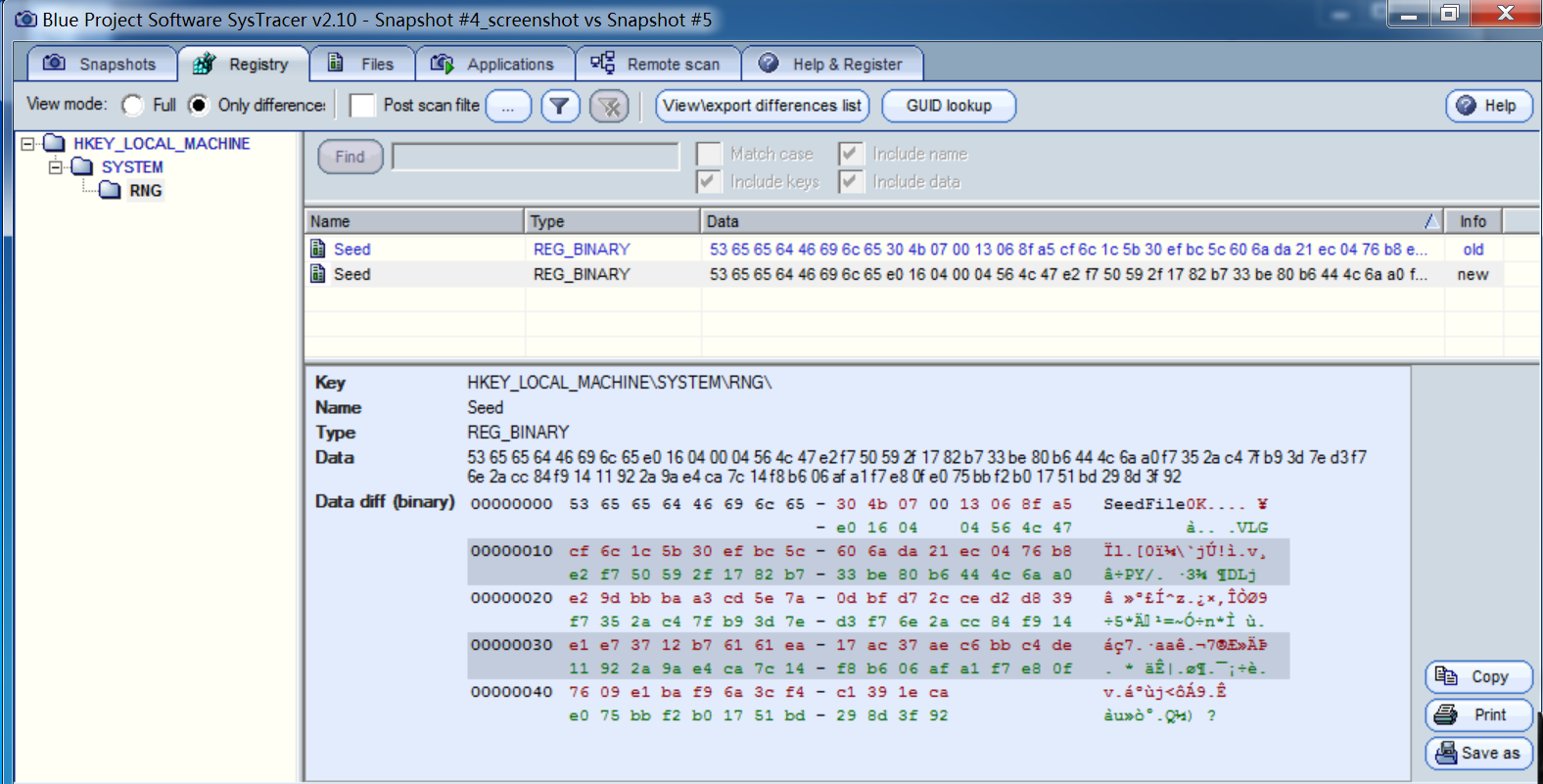Screen dimensions: 1543x784
Task: Click offset 00000030 in data diff
Action: tap(511, 645)
